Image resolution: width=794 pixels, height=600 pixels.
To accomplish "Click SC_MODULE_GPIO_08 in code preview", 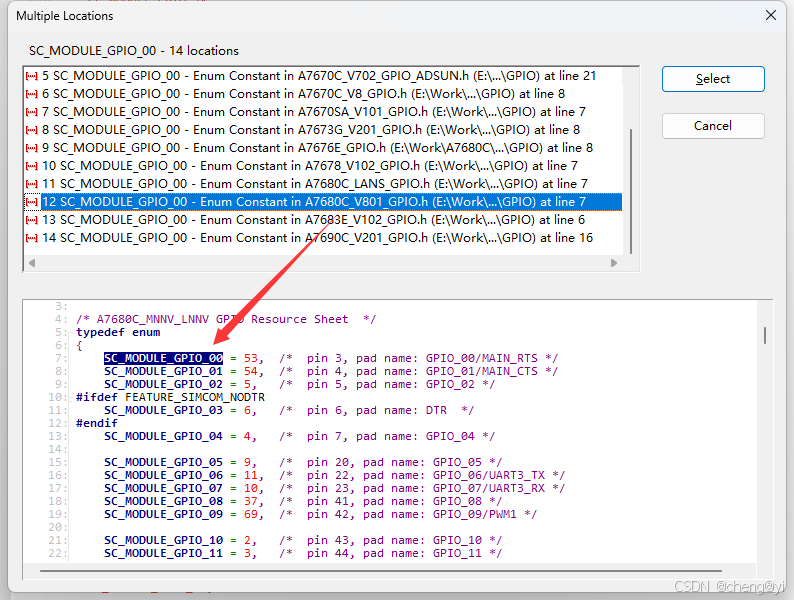I will point(164,502).
